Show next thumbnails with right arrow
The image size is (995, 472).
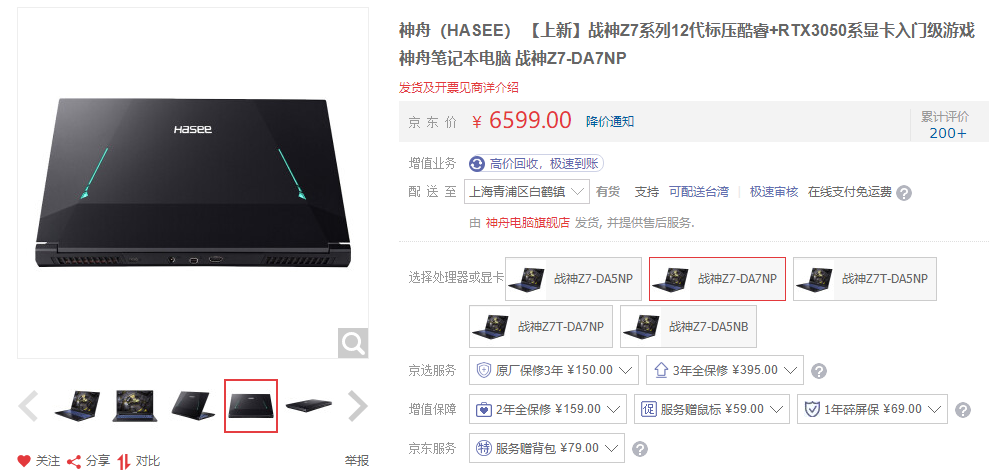[358, 406]
